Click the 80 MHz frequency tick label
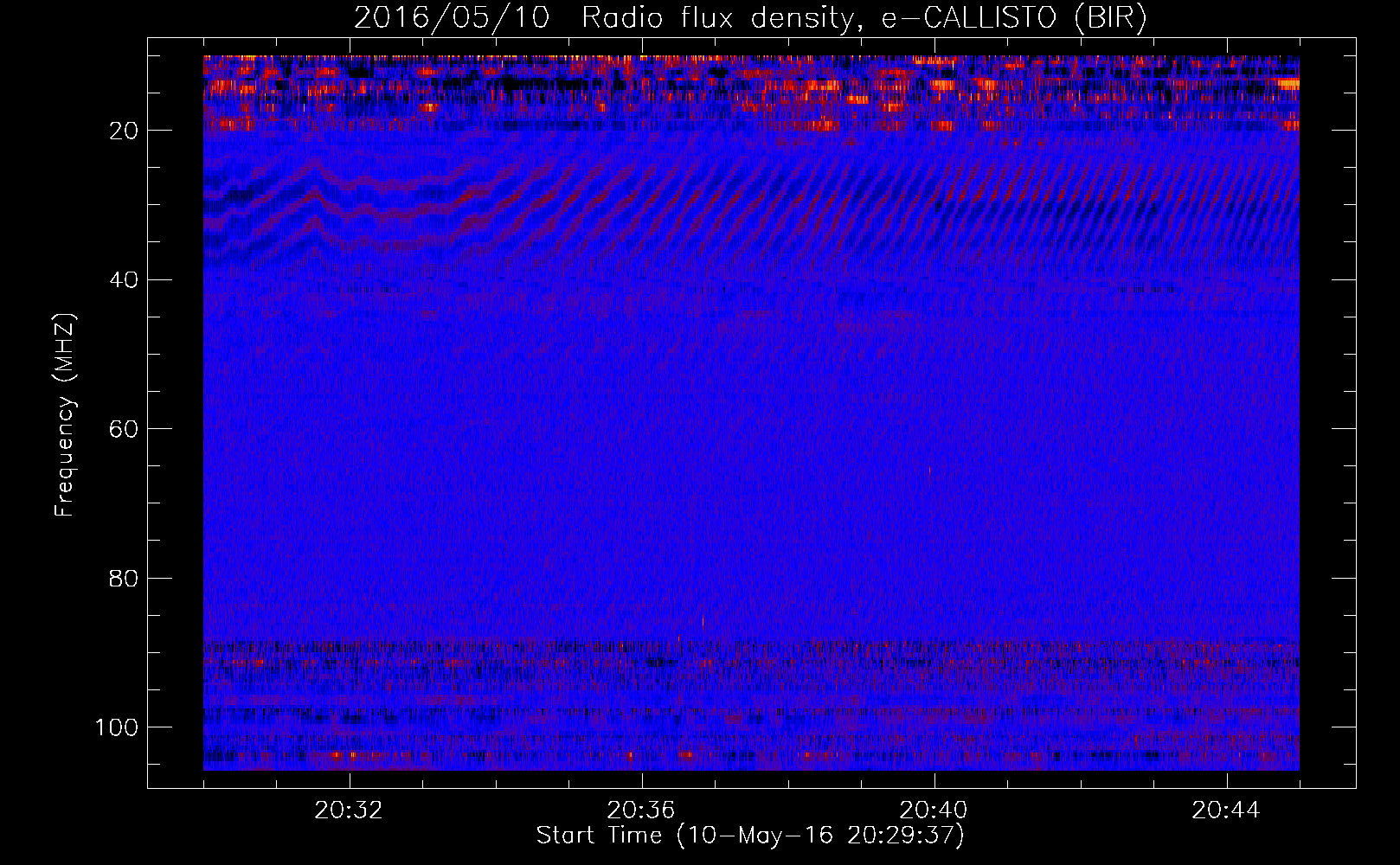This screenshot has height=865, width=1400. (125, 578)
